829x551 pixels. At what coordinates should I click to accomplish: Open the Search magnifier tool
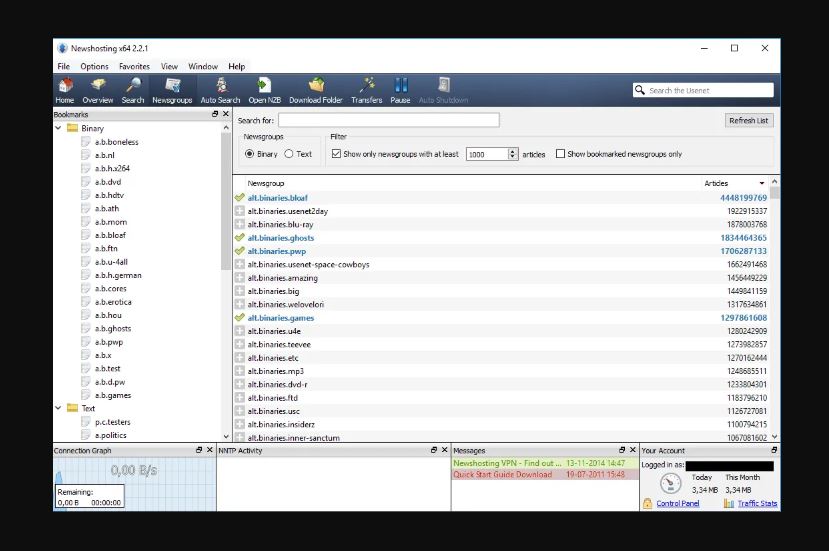click(x=133, y=90)
